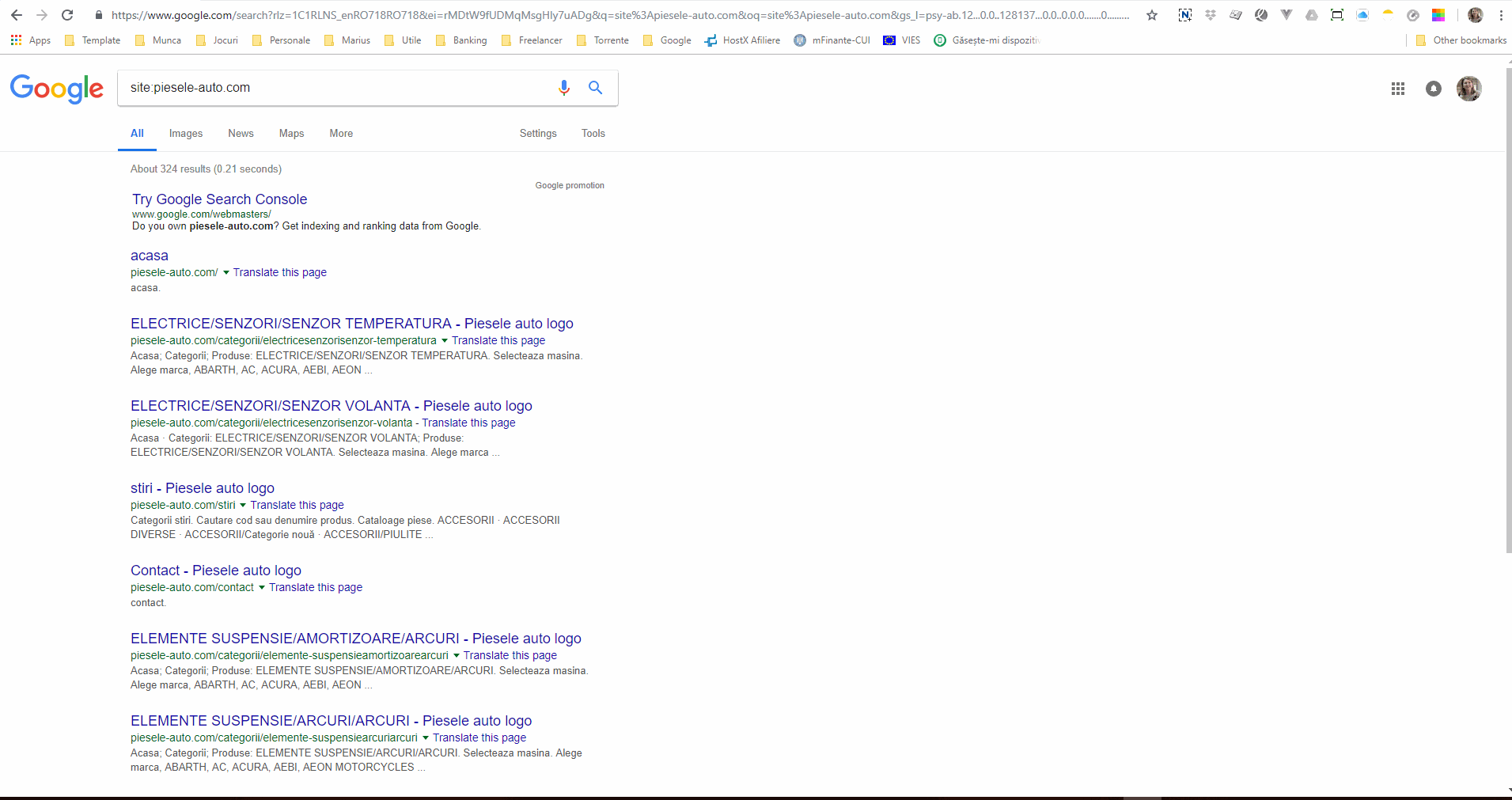Click the gray V-shaped extension icon
1512x800 pixels.
point(1287,15)
